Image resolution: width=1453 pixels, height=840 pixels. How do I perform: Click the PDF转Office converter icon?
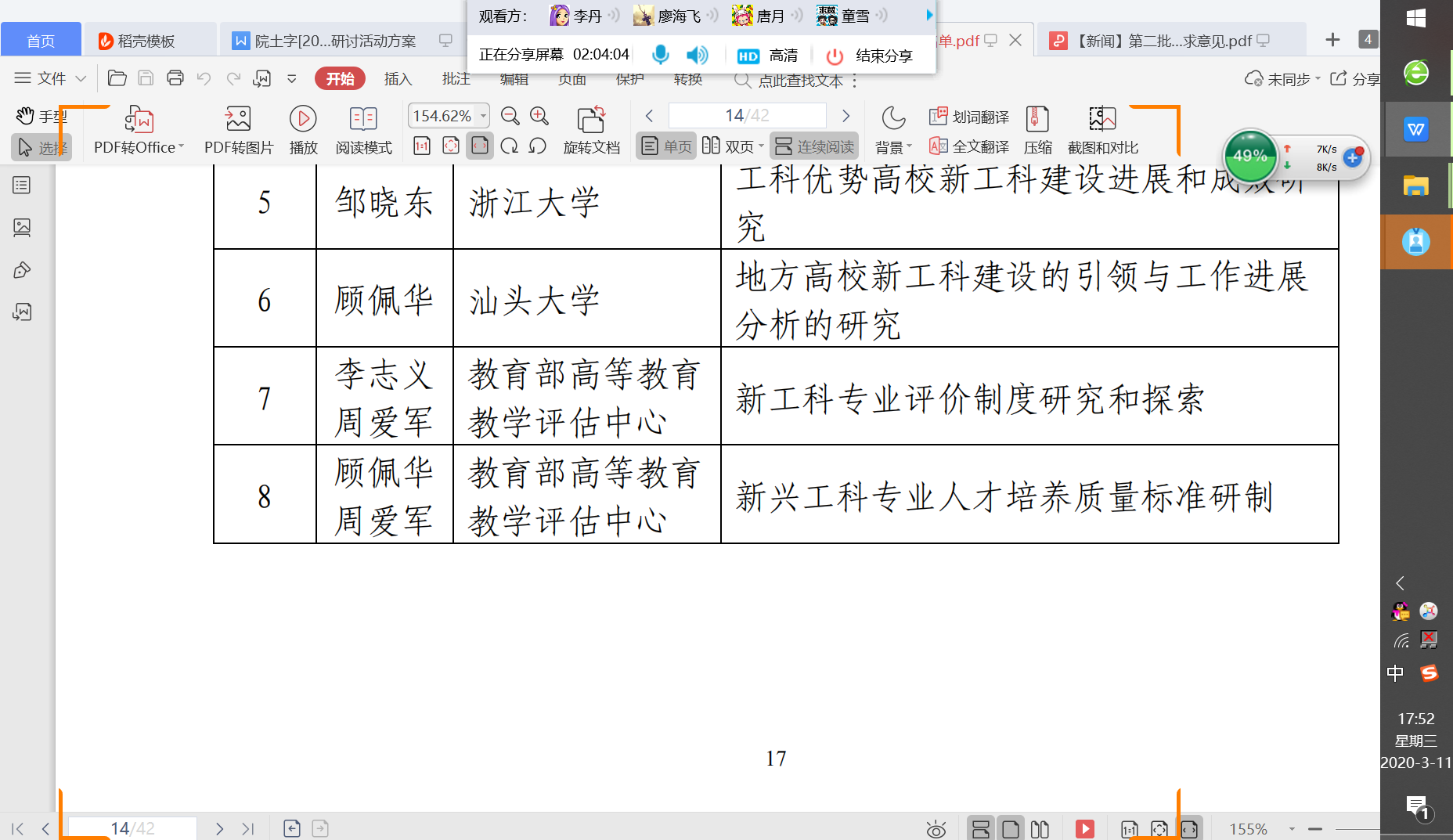139,120
